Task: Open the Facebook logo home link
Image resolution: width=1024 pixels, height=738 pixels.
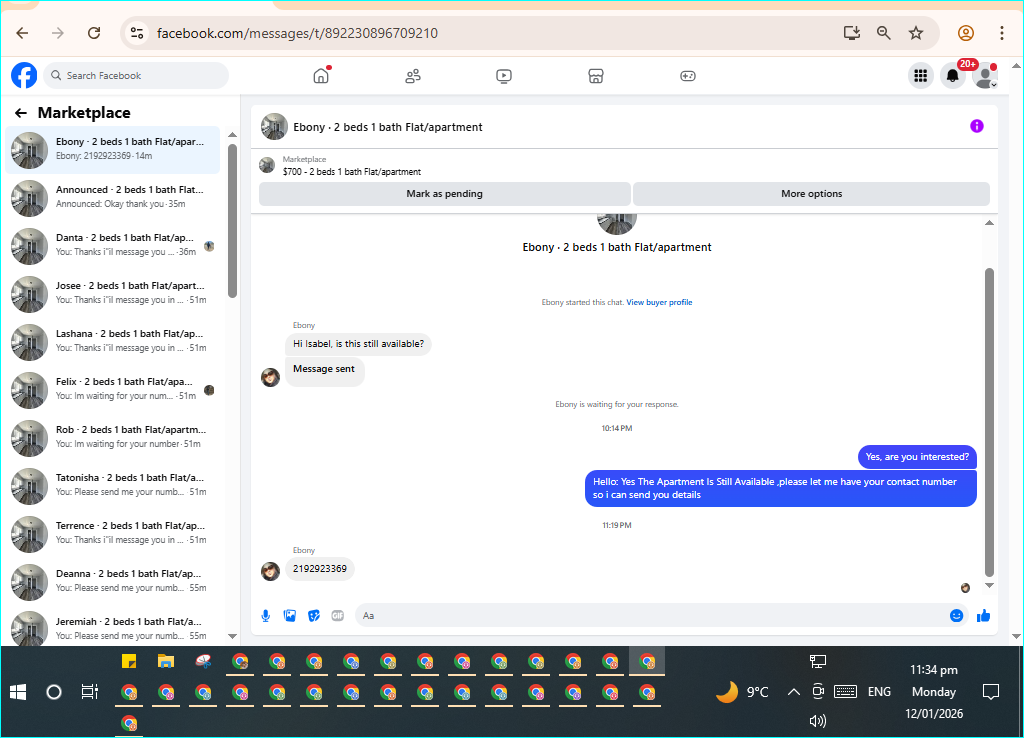Action: point(24,76)
